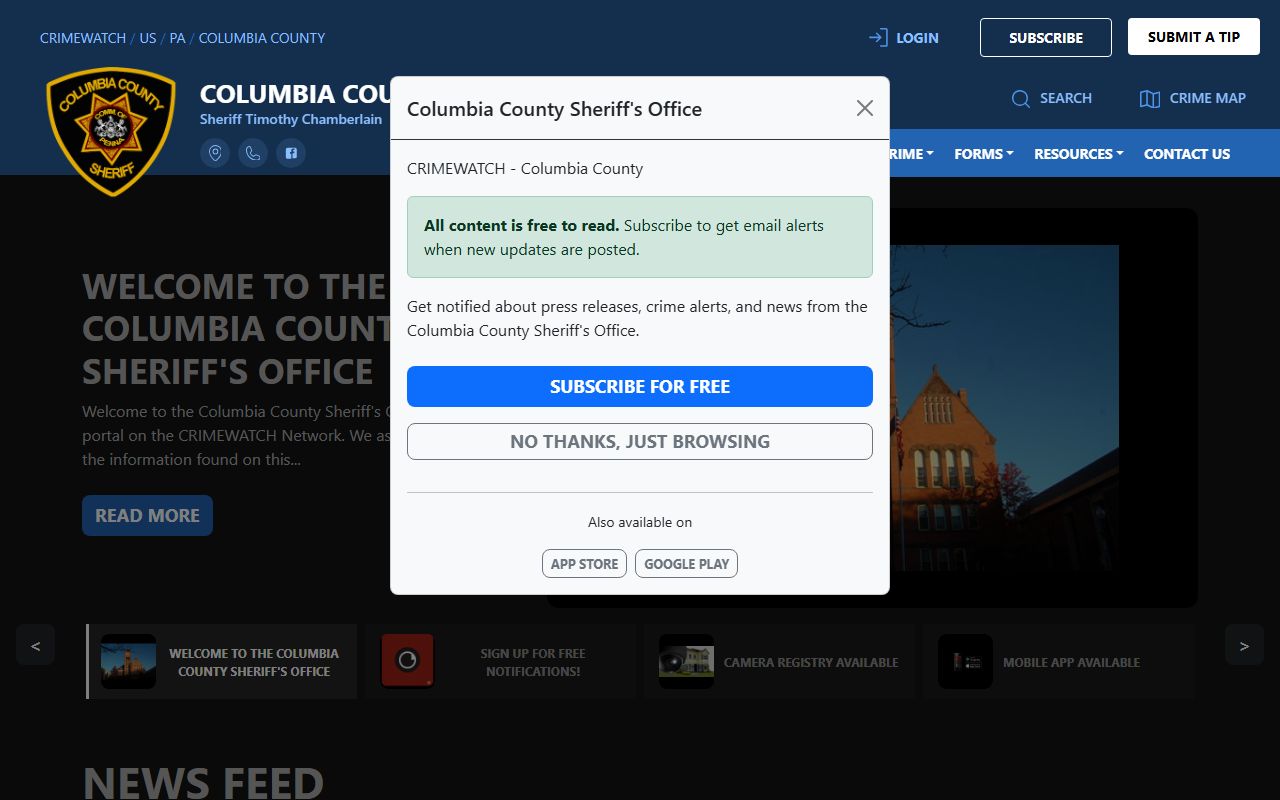This screenshot has width=1280, height=800.
Task: Open the SEARCH magnifier icon
Action: point(1021,98)
